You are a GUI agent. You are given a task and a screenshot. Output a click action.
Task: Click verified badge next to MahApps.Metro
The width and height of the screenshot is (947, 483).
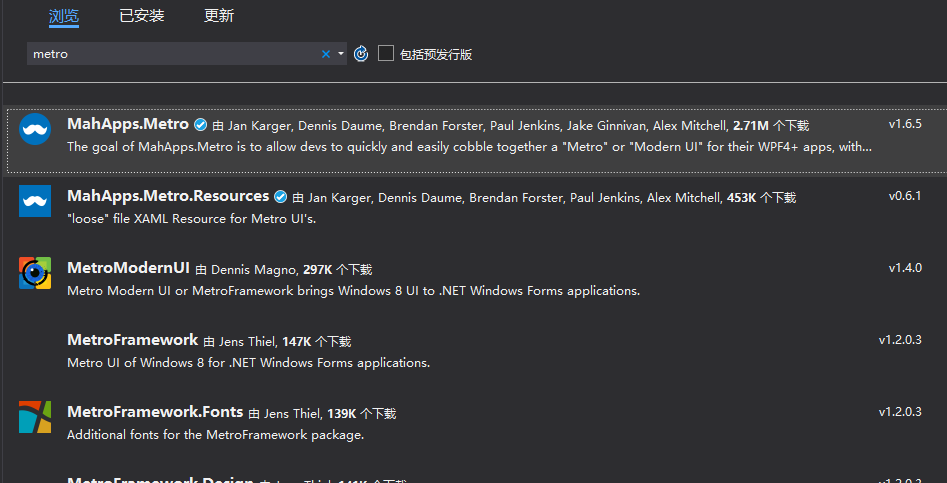click(201, 125)
